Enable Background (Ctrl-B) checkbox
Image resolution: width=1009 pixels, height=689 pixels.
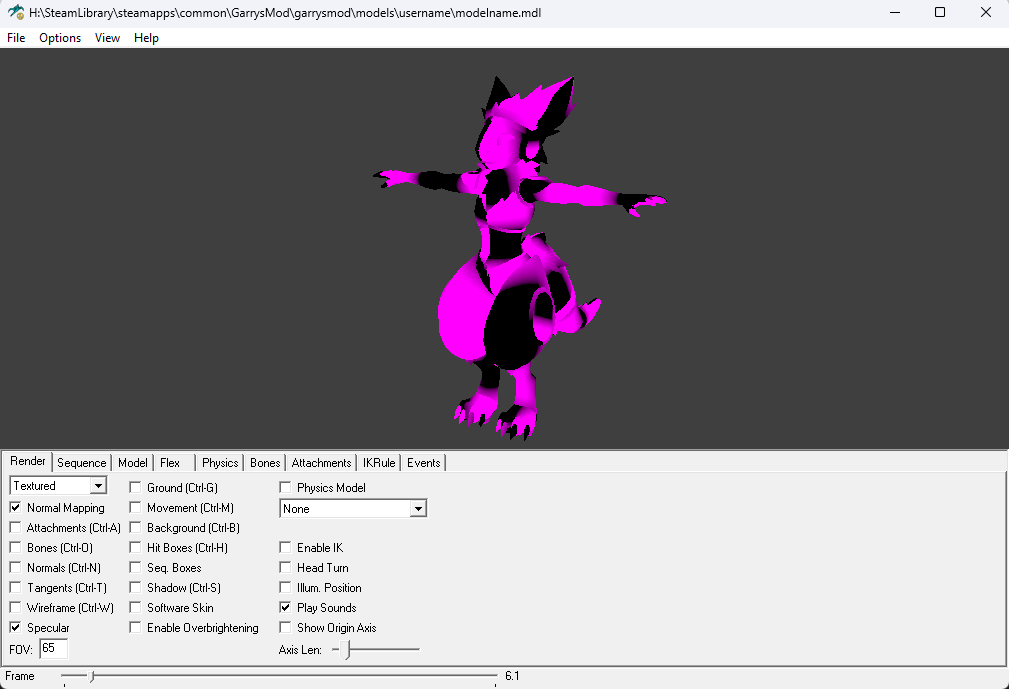(x=135, y=528)
